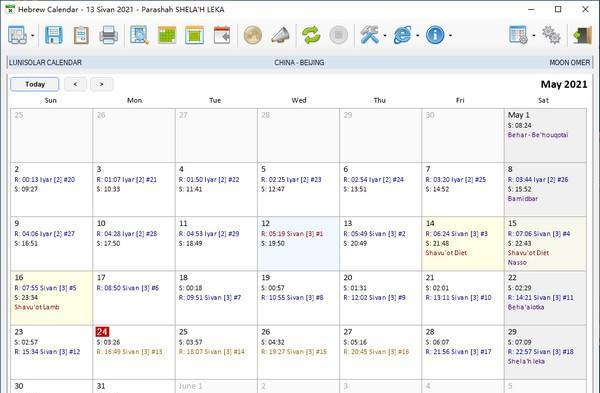The image size is (600, 393).
Task: Click the Today button
Action: (x=35, y=84)
